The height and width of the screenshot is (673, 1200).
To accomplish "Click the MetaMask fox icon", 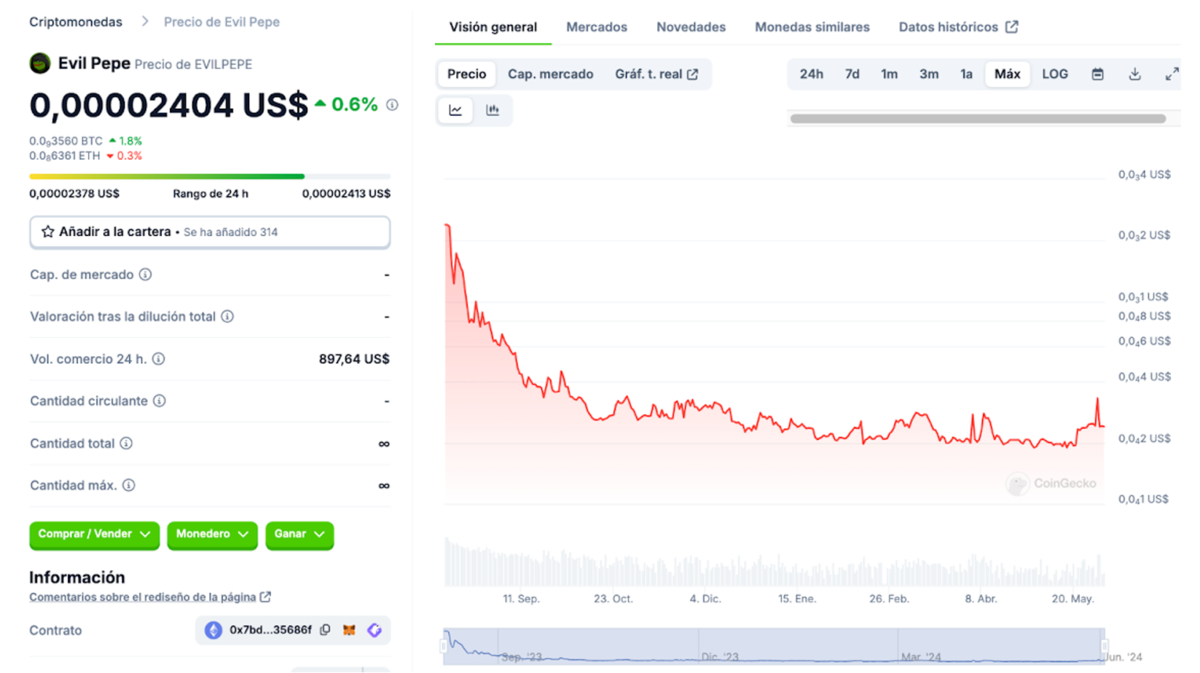I will [350, 630].
